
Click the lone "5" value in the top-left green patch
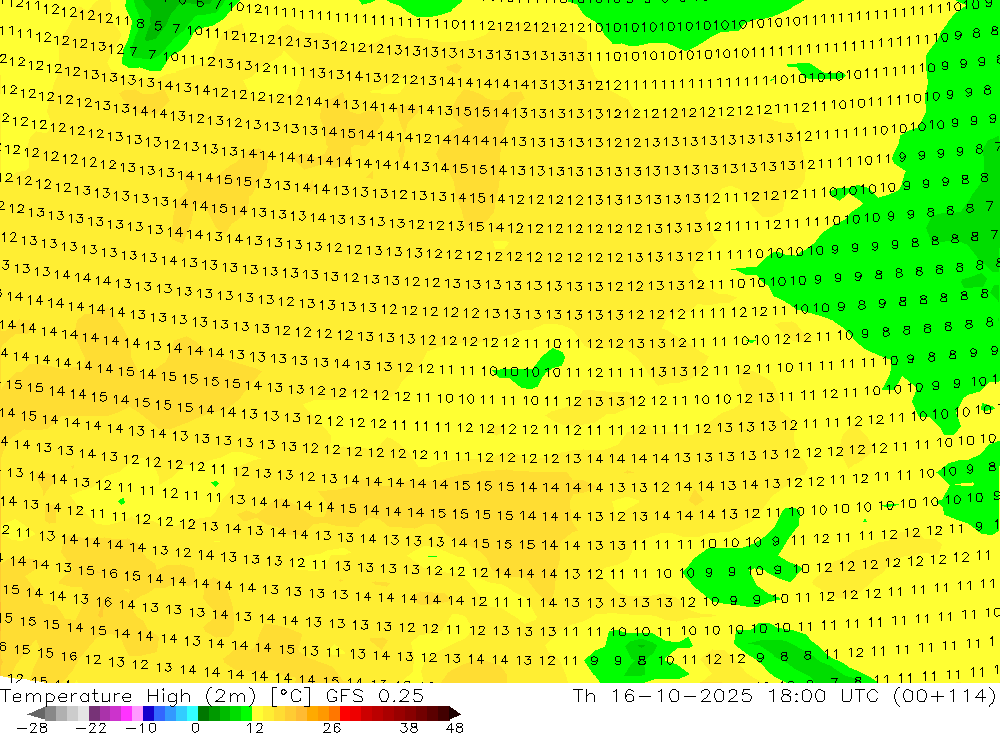[x=158, y=27]
